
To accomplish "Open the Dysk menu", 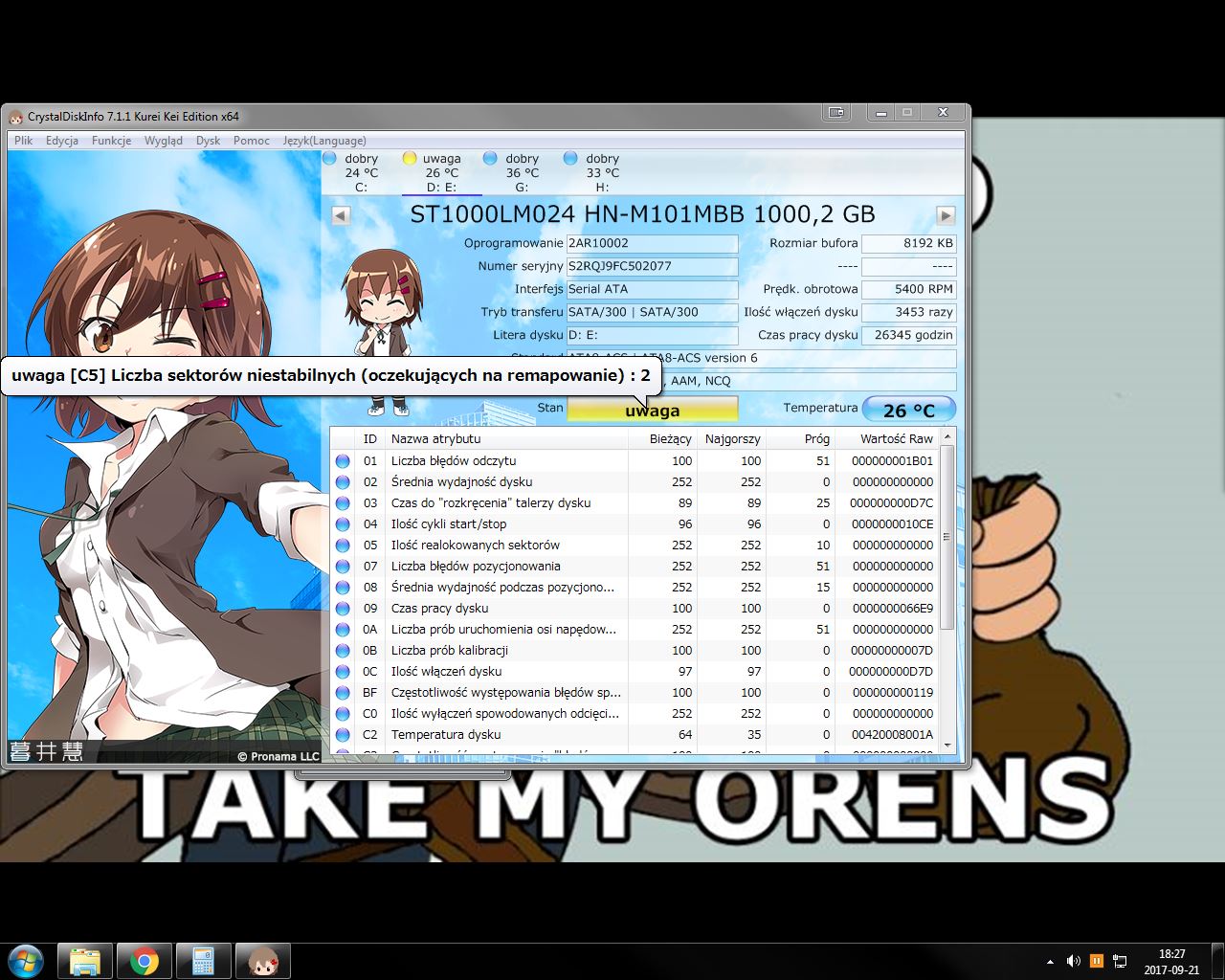I will (x=208, y=141).
